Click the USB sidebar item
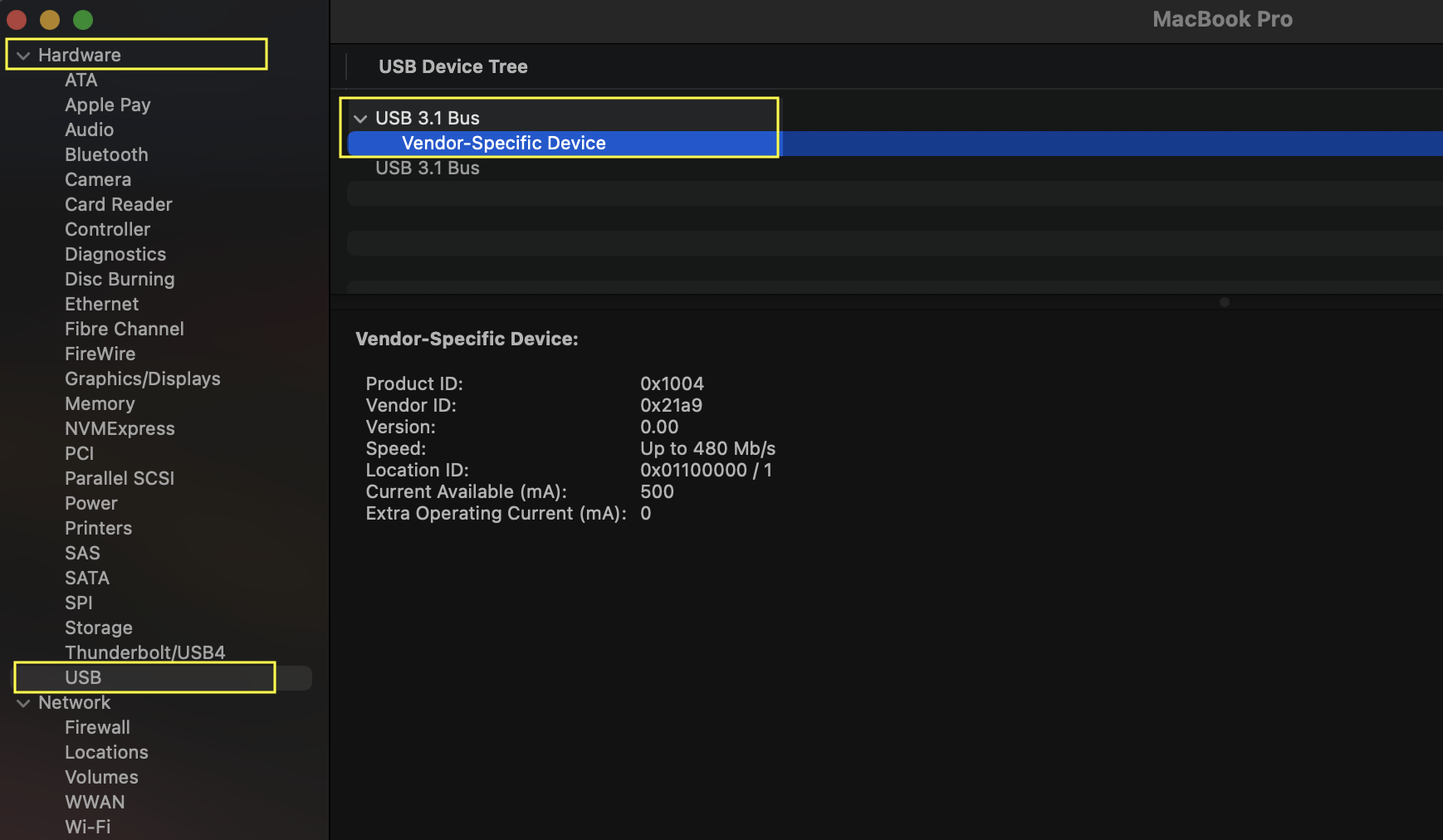The height and width of the screenshot is (840, 1443). tap(83, 678)
